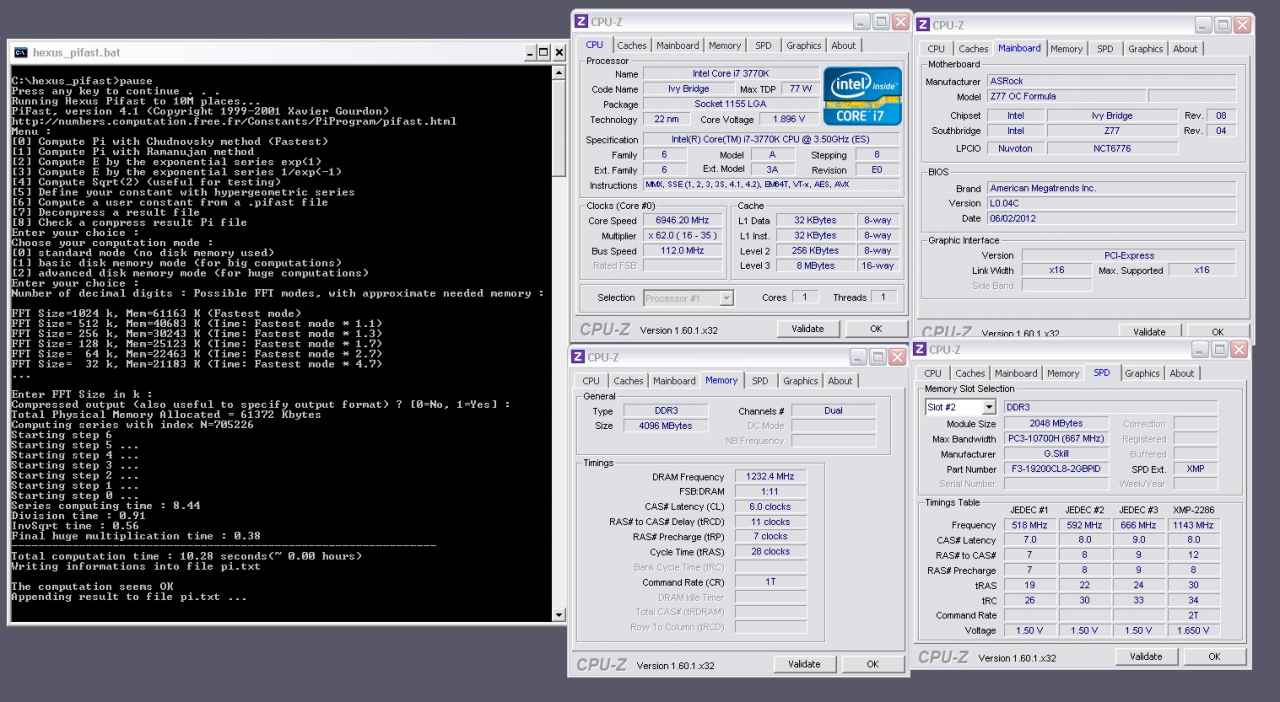Screen dimensions: 1280x702
Task: Click the Graphic Interface Version PCI-Express
Action: (1129, 255)
